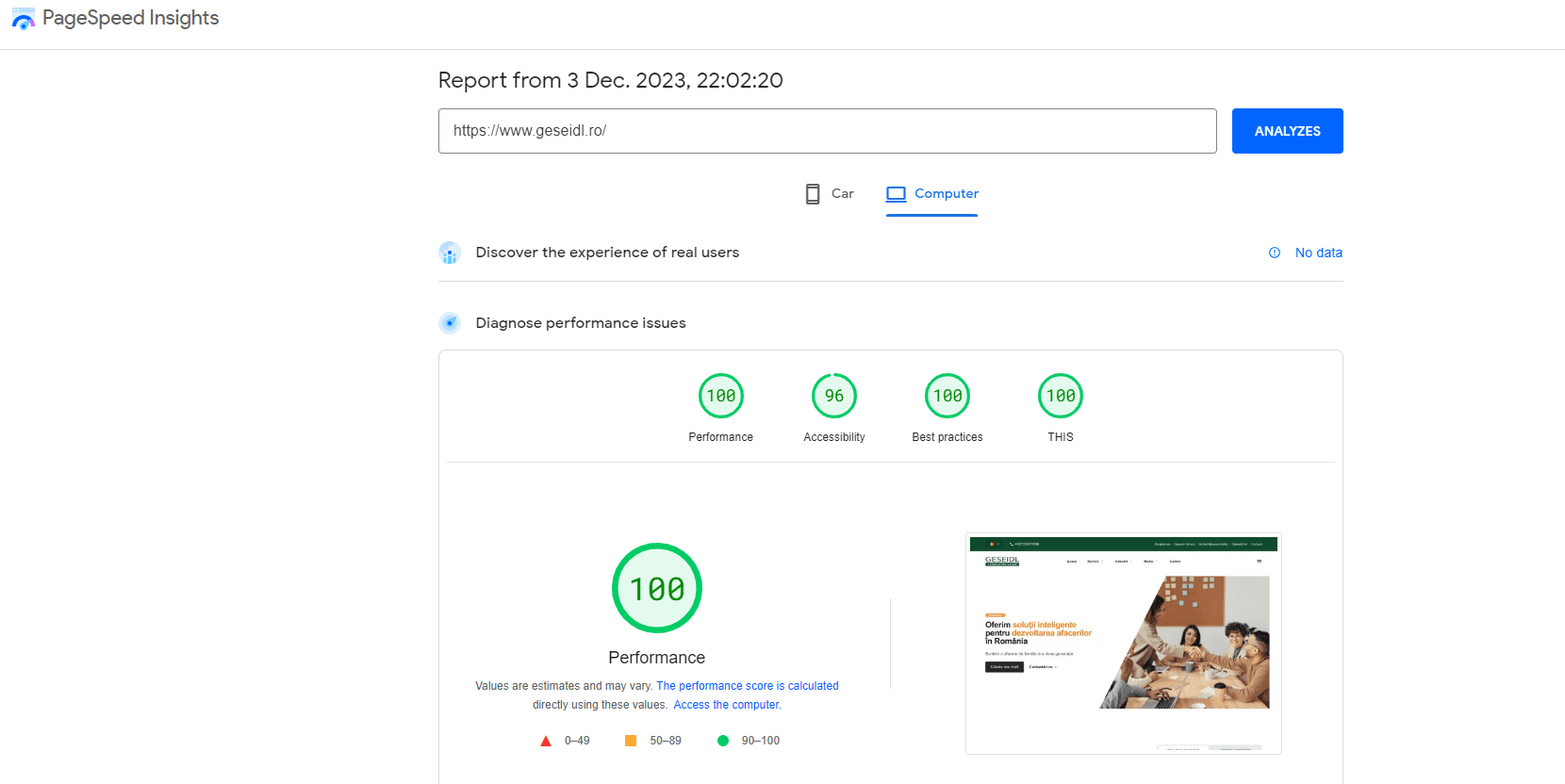1565x784 pixels.
Task: Click the info icon beside No data
Action: point(1275,253)
